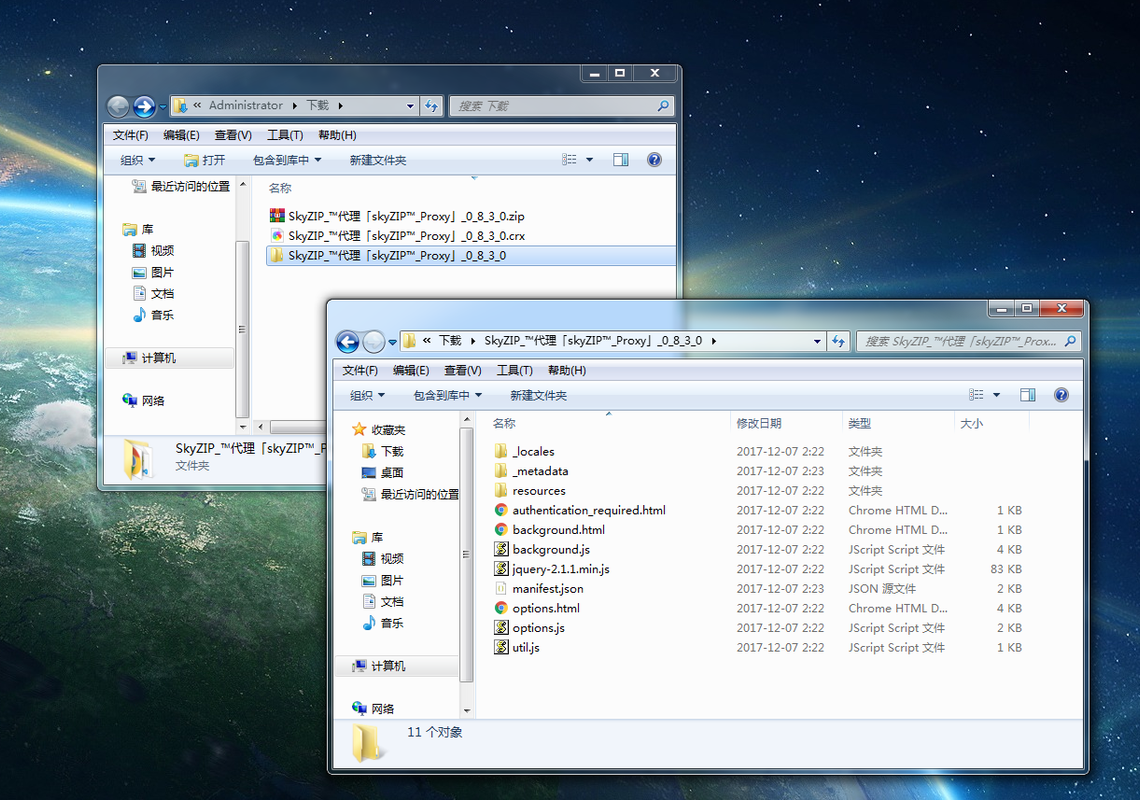Toggle preview pane in front window toolbar
This screenshot has width=1140, height=800.
click(1027, 395)
